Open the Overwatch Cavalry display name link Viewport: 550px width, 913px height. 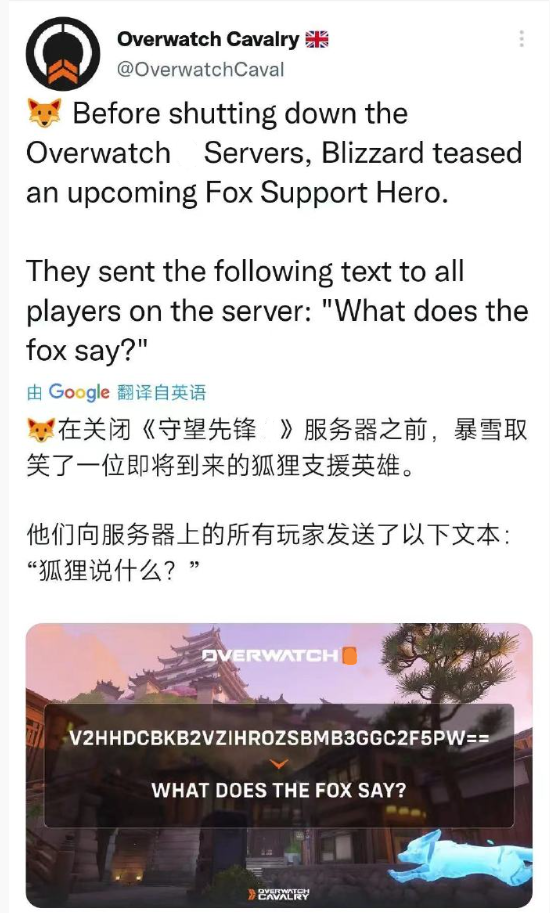[208, 39]
